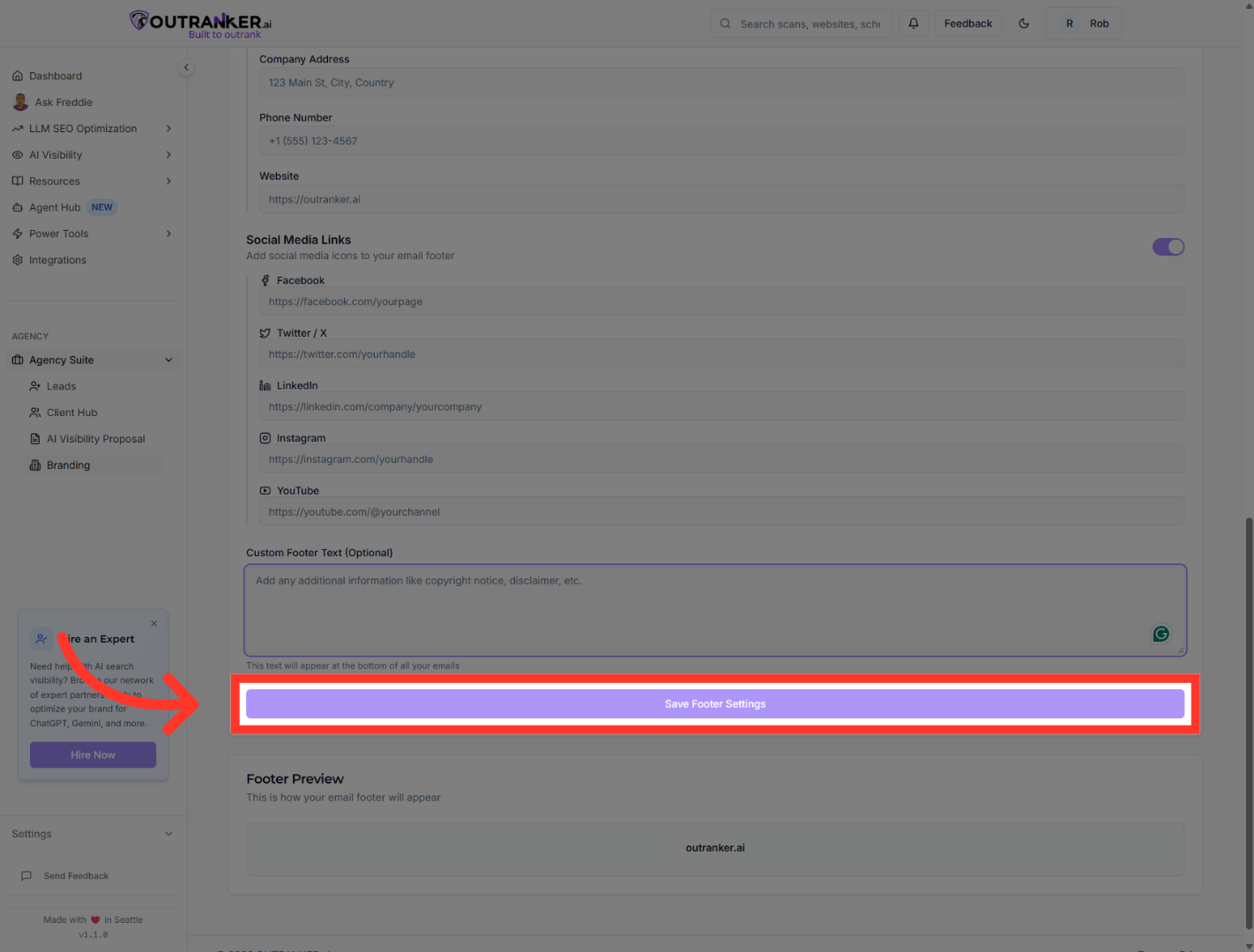The width and height of the screenshot is (1254, 952).
Task: Click the Footer Preview heading
Action: [x=295, y=779]
